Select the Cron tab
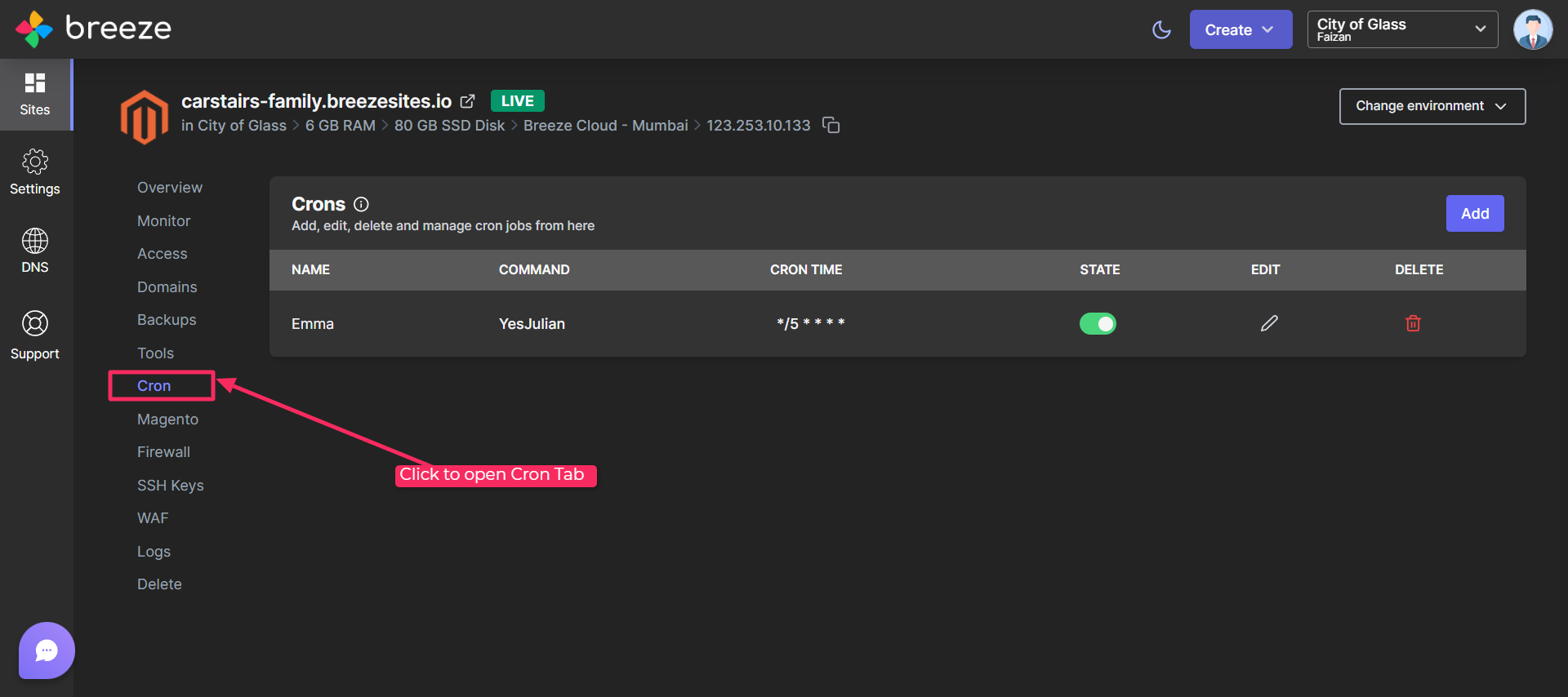 [154, 386]
